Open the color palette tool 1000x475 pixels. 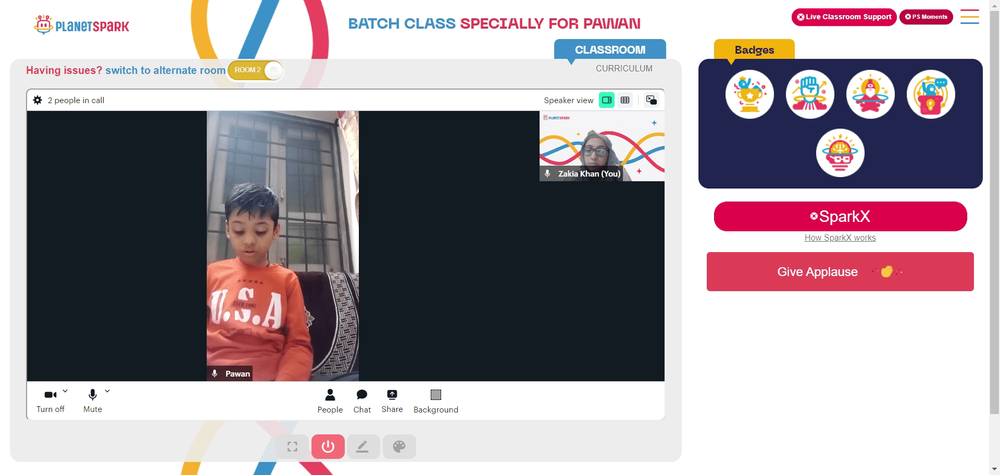point(399,447)
